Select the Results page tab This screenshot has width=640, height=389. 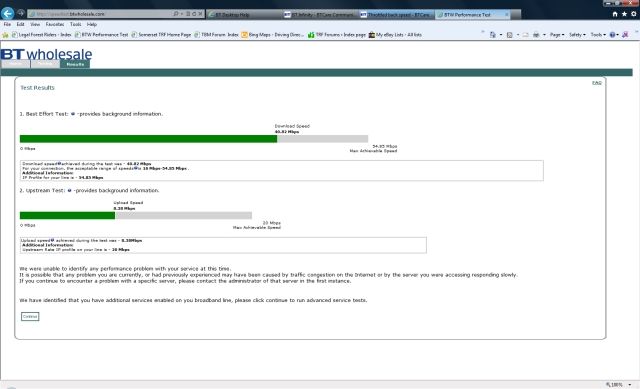[75, 64]
